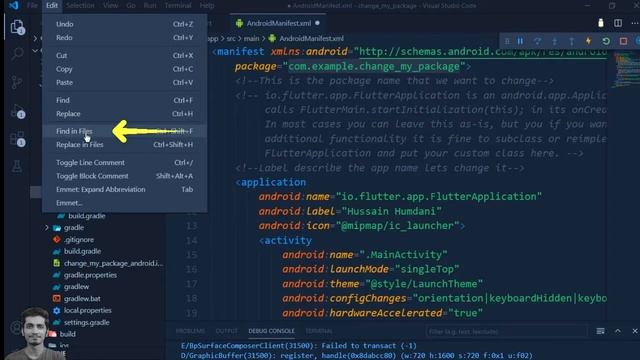640x360 pixels.
Task: Click the Split Editor icon
Action: pos(618,23)
